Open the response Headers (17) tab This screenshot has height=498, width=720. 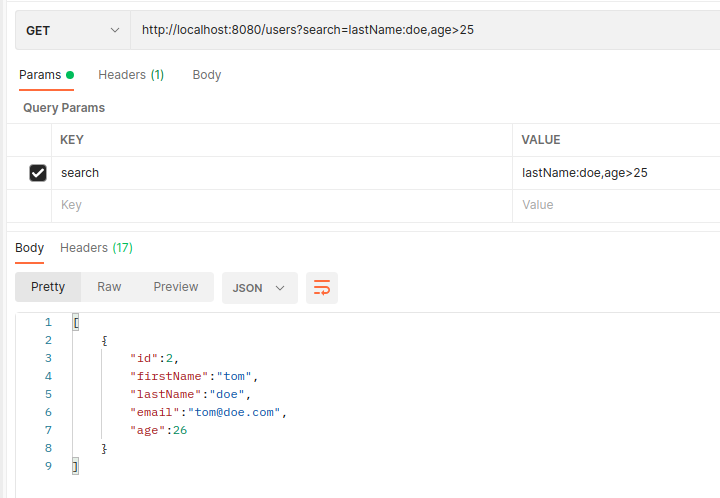pos(96,248)
